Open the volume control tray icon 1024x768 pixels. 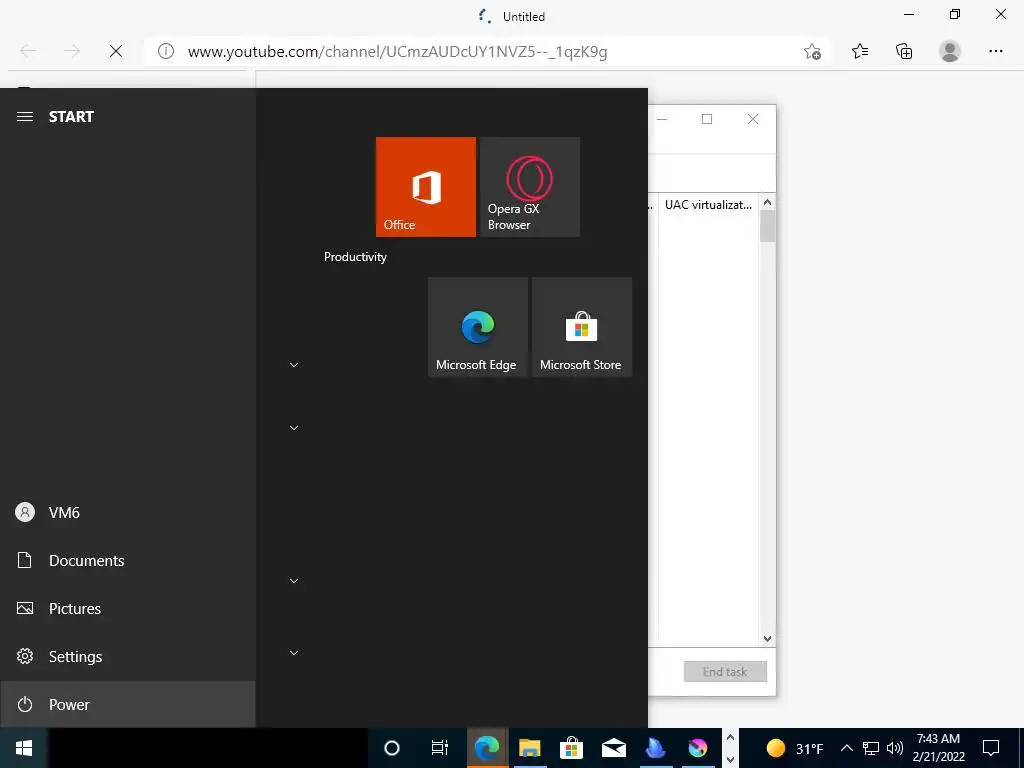pyautogui.click(x=895, y=748)
